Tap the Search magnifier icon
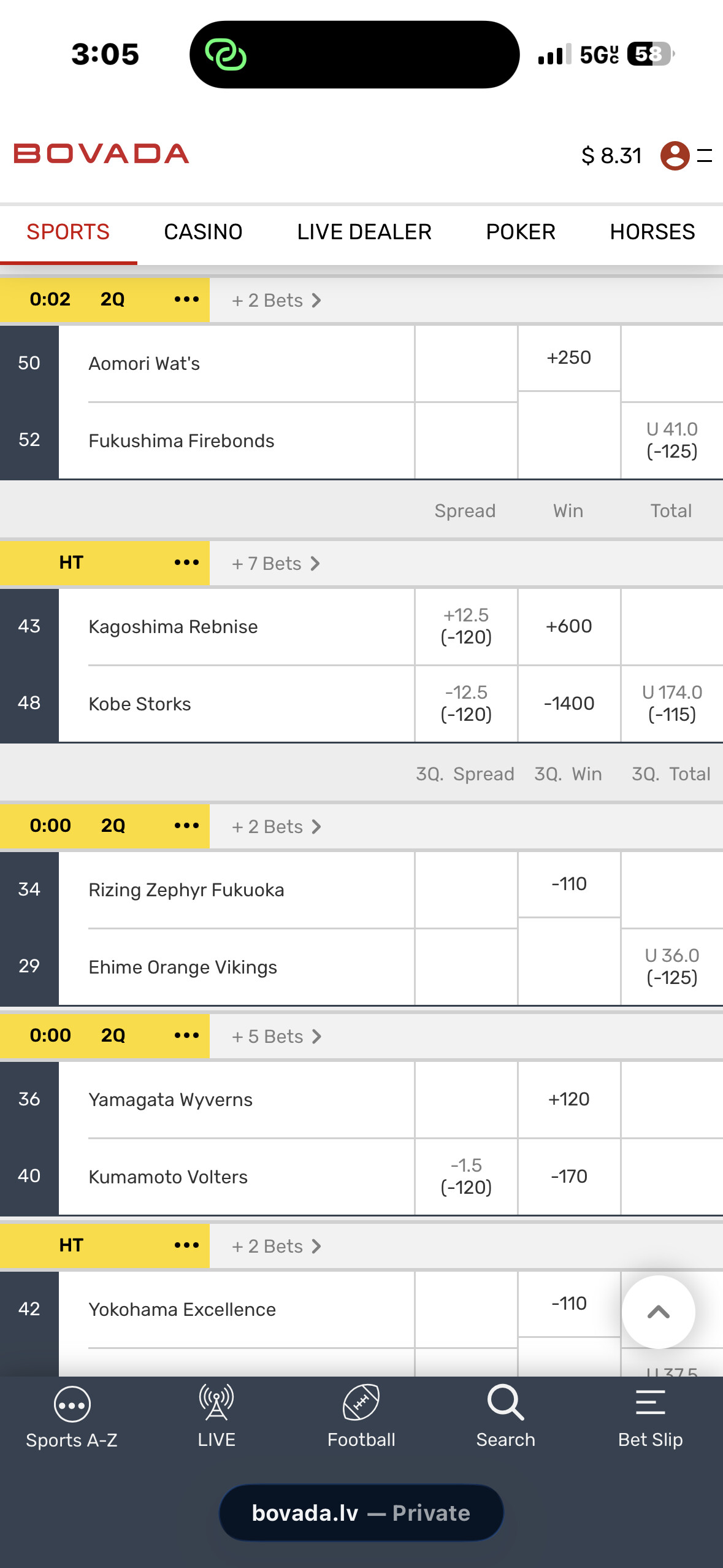Image resolution: width=723 pixels, height=1568 pixels. pyautogui.click(x=506, y=1403)
